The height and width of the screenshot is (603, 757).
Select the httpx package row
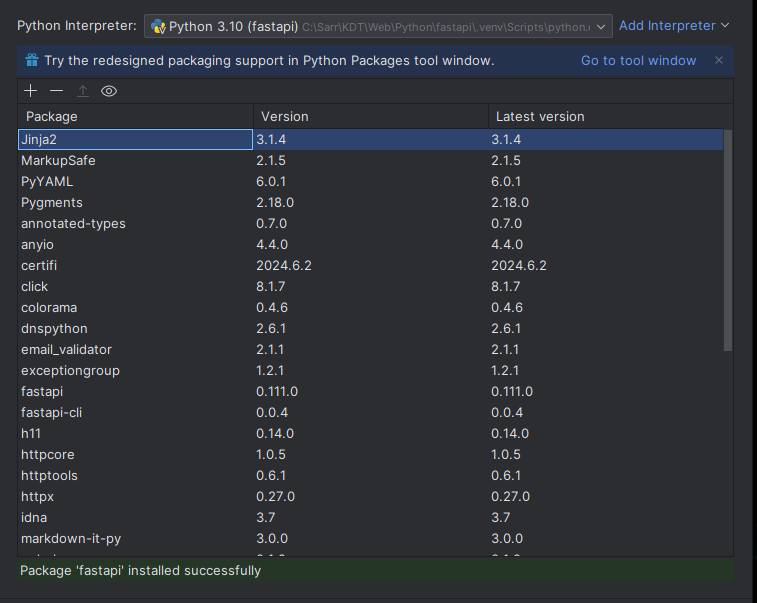coord(371,496)
